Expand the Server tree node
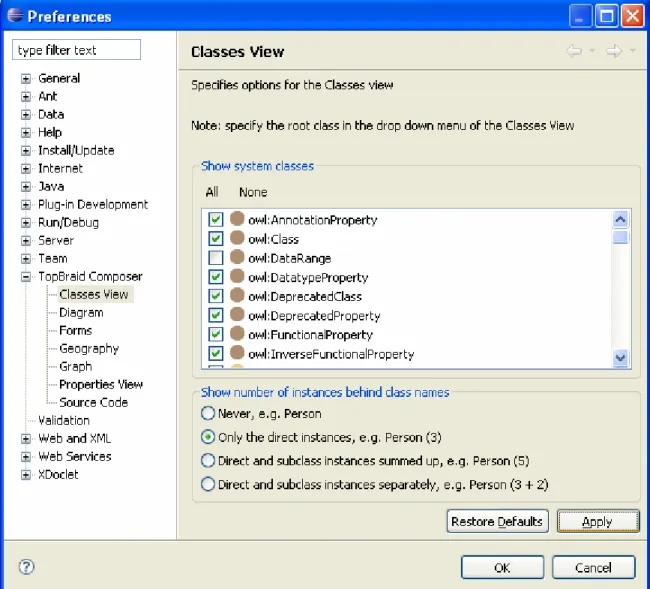 point(26,241)
